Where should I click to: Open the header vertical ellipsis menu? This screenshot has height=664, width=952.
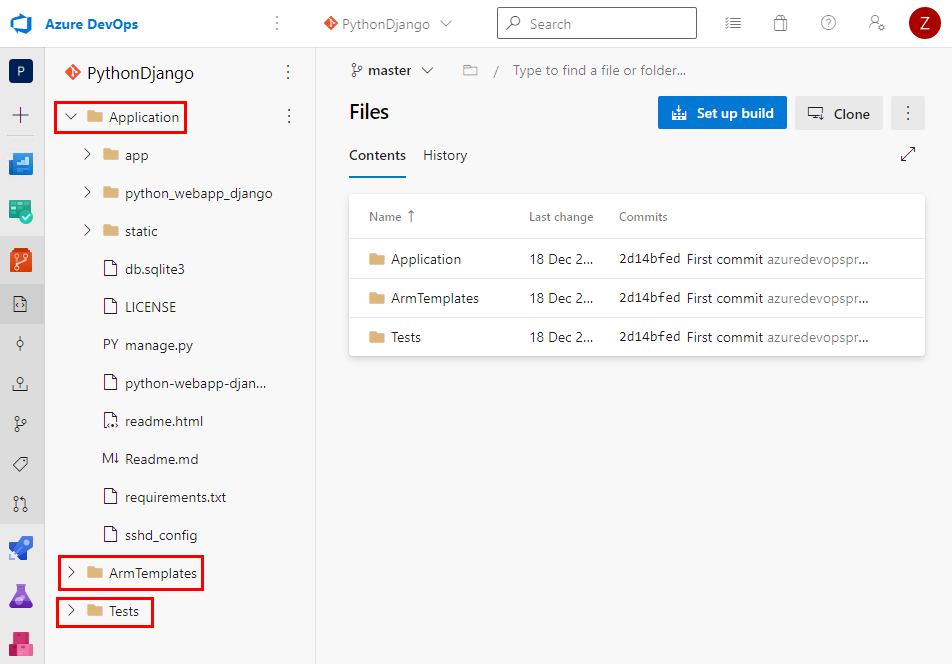pos(277,23)
